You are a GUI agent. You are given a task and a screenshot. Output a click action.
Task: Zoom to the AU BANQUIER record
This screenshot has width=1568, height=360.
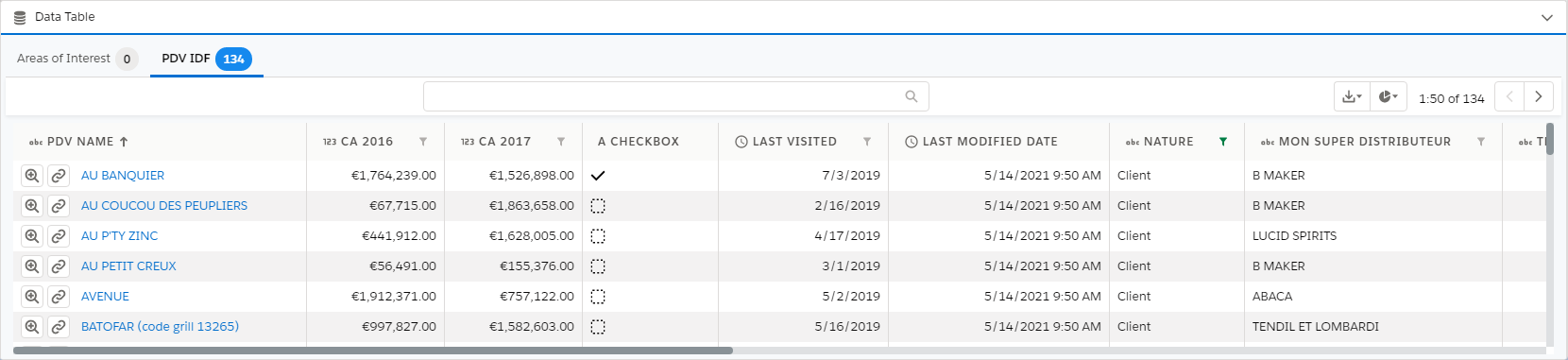(x=32, y=176)
